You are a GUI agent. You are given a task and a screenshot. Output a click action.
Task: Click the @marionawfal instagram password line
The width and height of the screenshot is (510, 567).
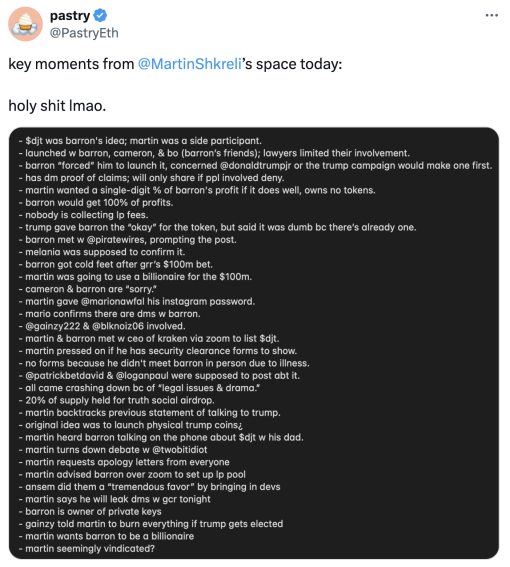137,301
